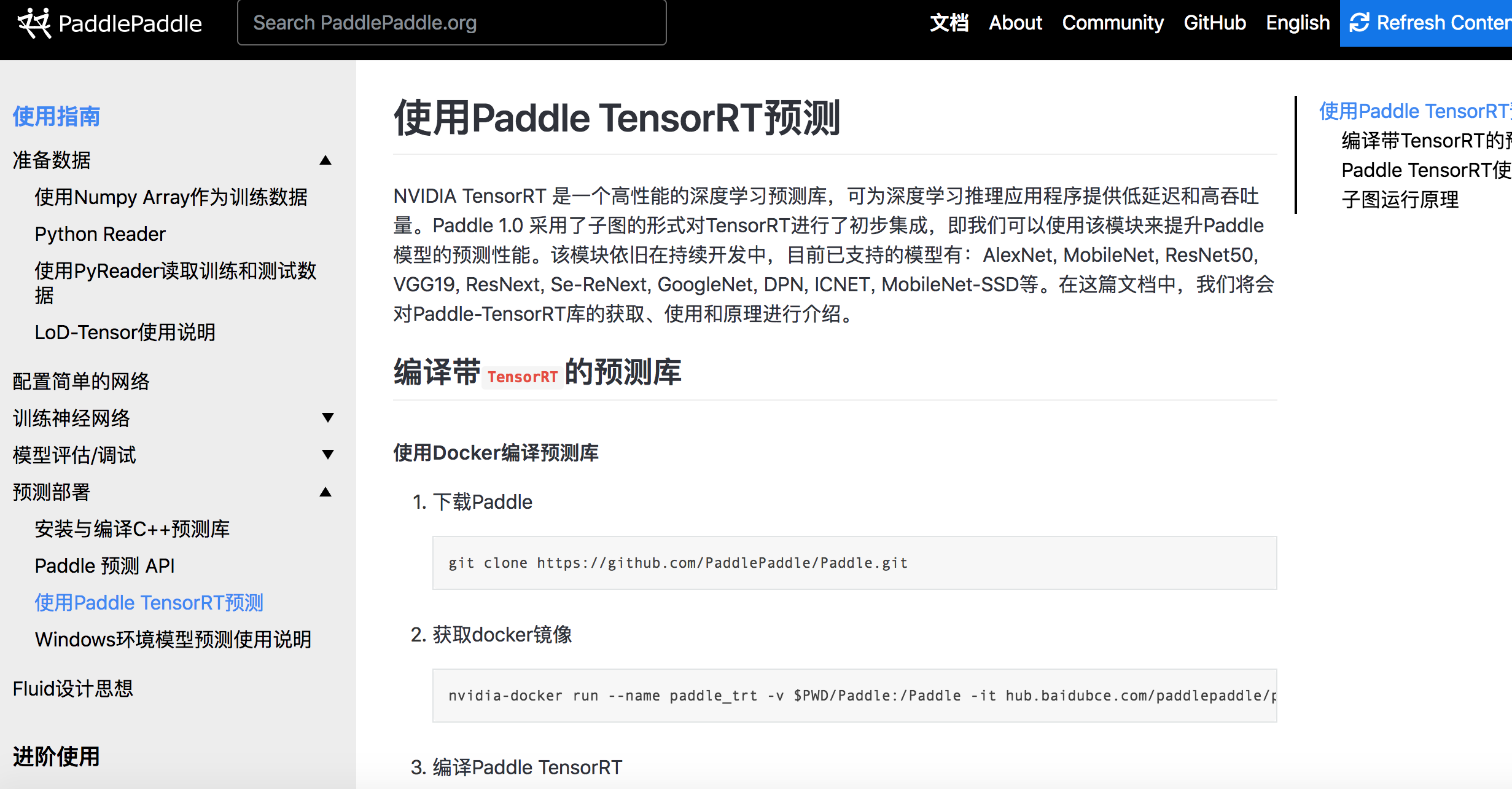Viewport: 1512px width, 789px height.
Task: Click step 1 下载Paddle text
Action: click(483, 502)
